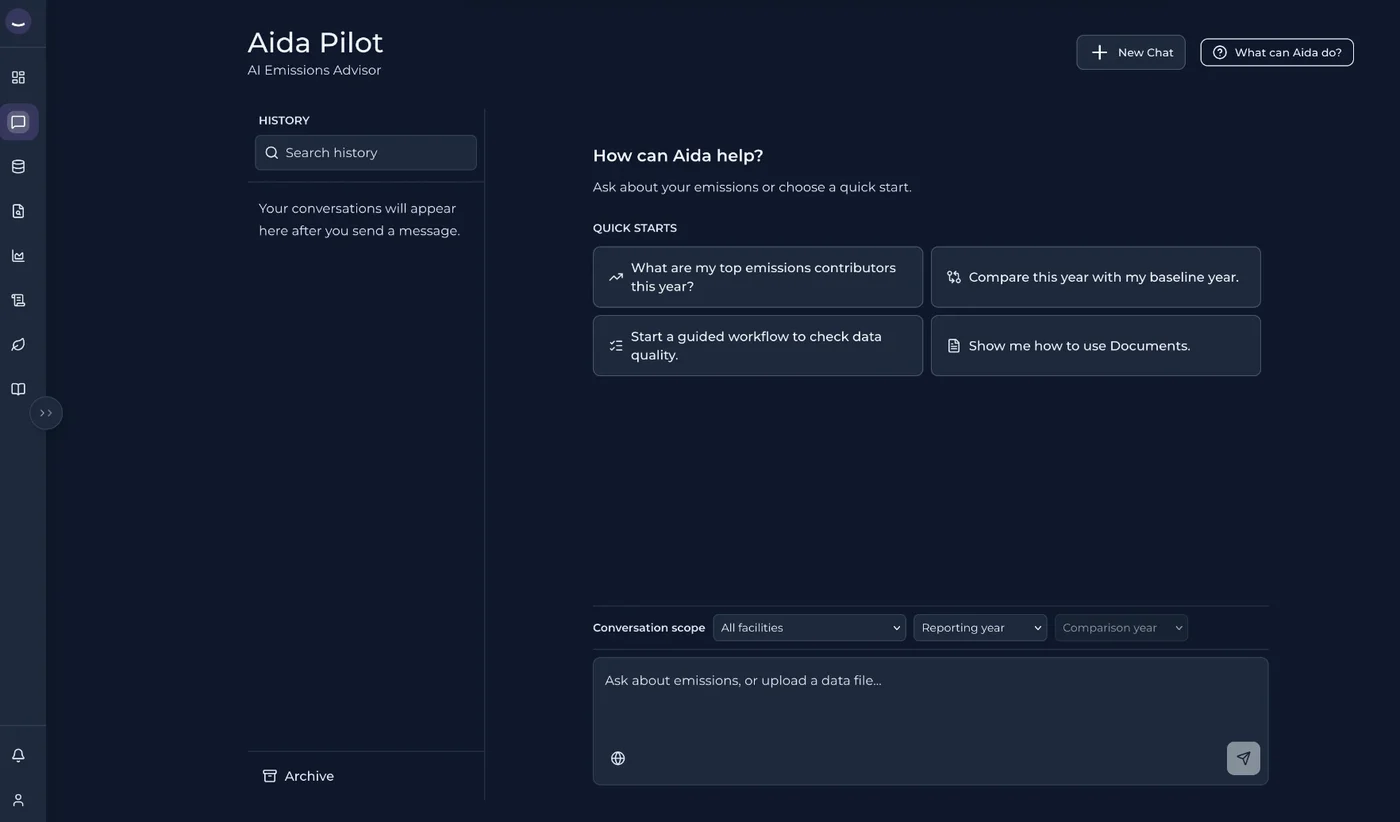Screen dimensions: 1400x822
Task: Open the leaf icon in the sidebar
Action: pyautogui.click(x=18, y=345)
